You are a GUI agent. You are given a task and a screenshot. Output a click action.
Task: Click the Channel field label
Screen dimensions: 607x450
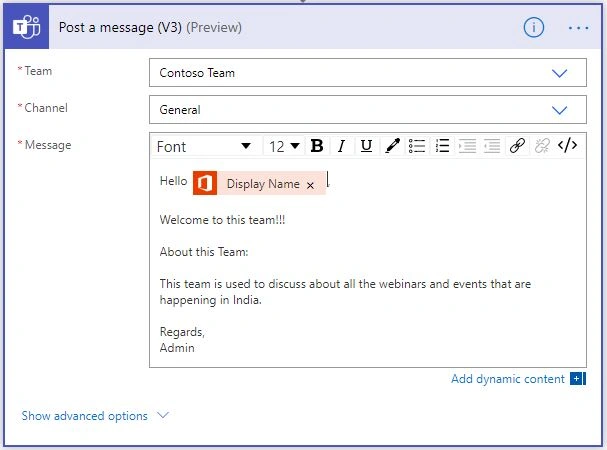(x=46, y=108)
